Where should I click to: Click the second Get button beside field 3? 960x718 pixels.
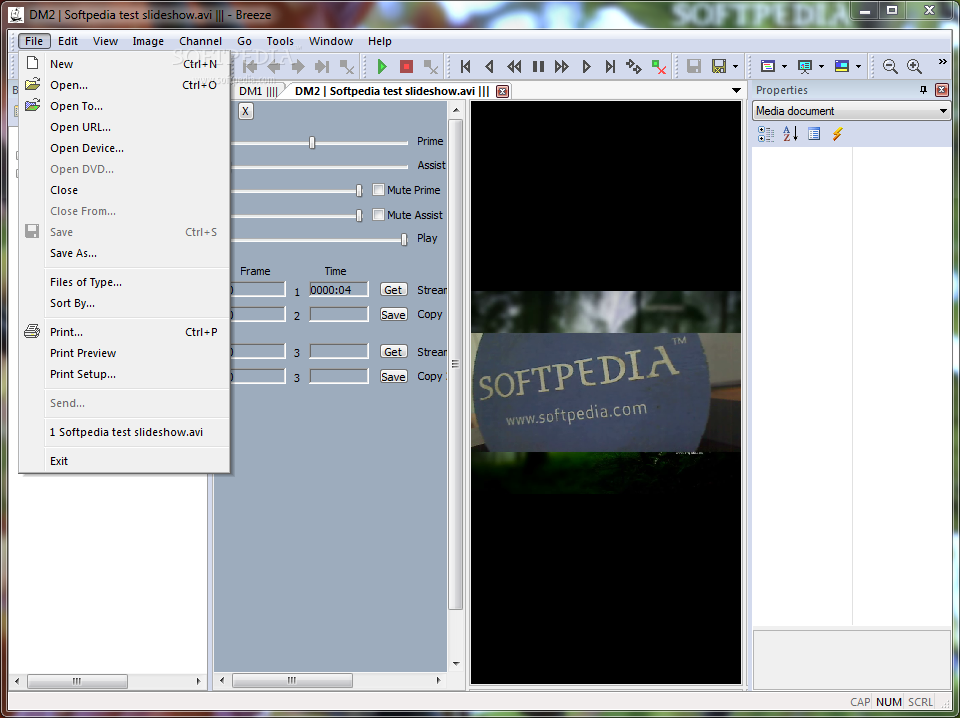pyautogui.click(x=393, y=351)
